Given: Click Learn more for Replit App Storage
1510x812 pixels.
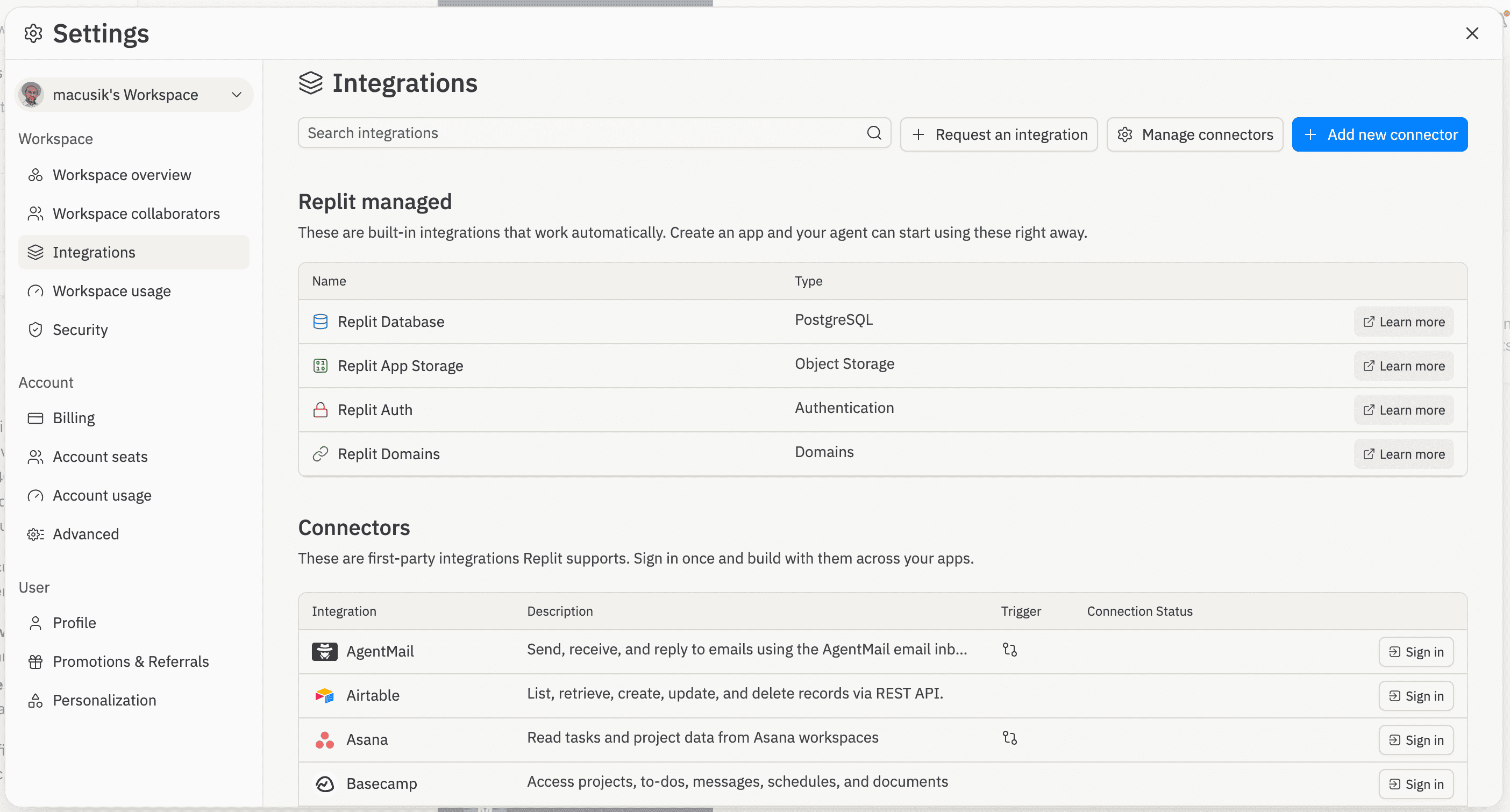Looking at the screenshot, I should click(x=1404, y=366).
